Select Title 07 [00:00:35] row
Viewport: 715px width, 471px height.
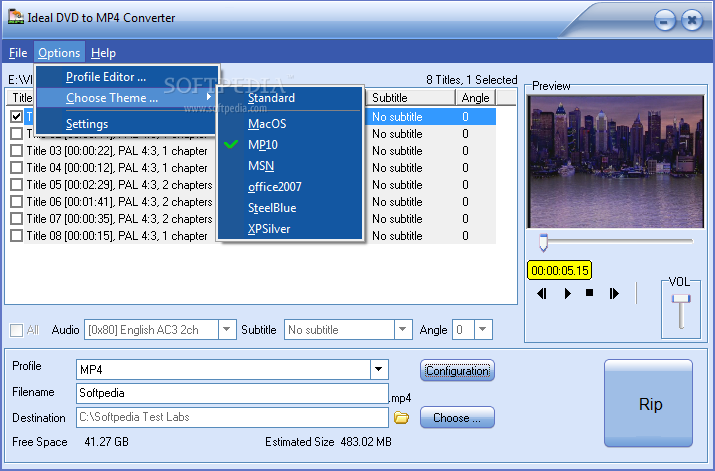click(119, 219)
